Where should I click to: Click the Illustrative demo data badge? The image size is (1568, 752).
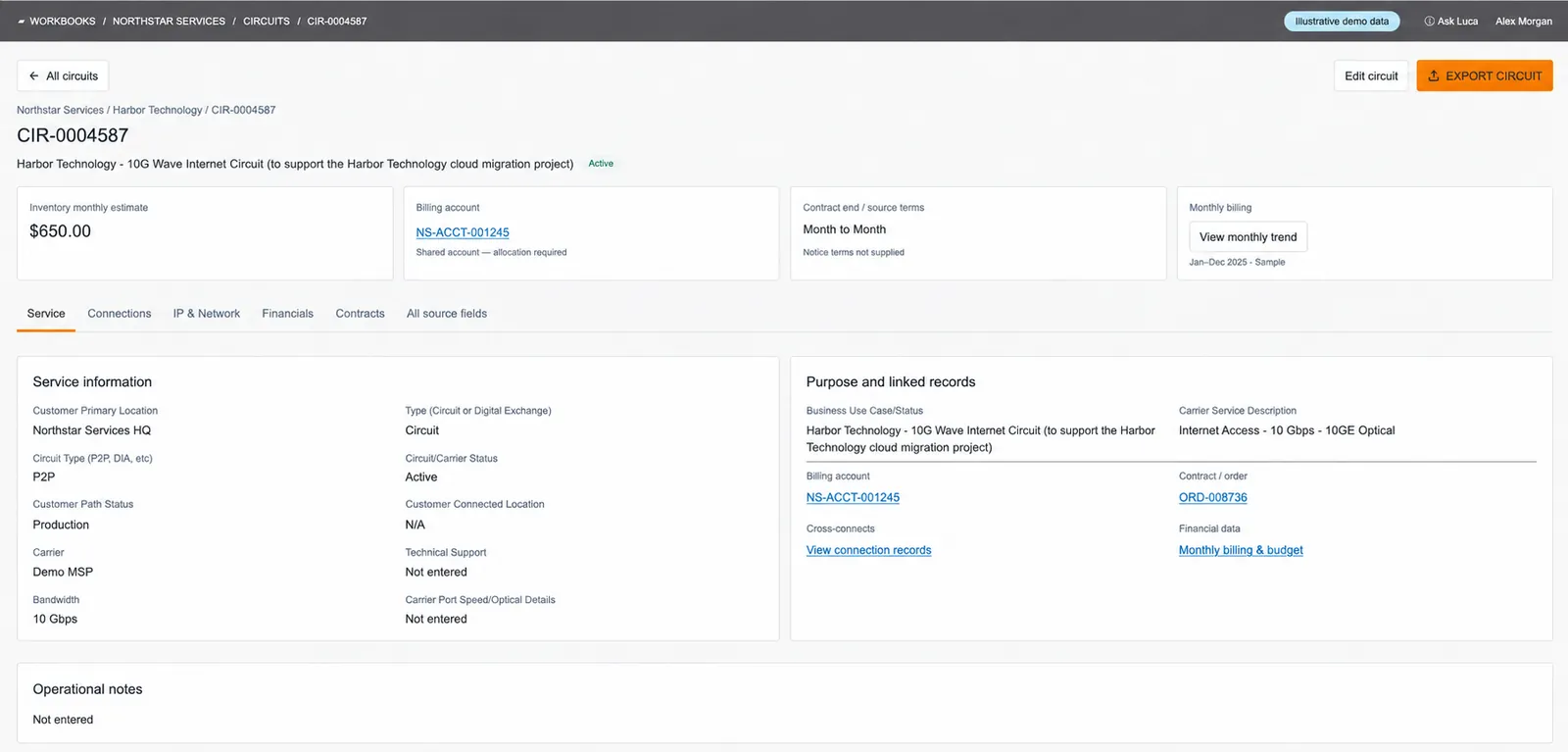(x=1342, y=22)
